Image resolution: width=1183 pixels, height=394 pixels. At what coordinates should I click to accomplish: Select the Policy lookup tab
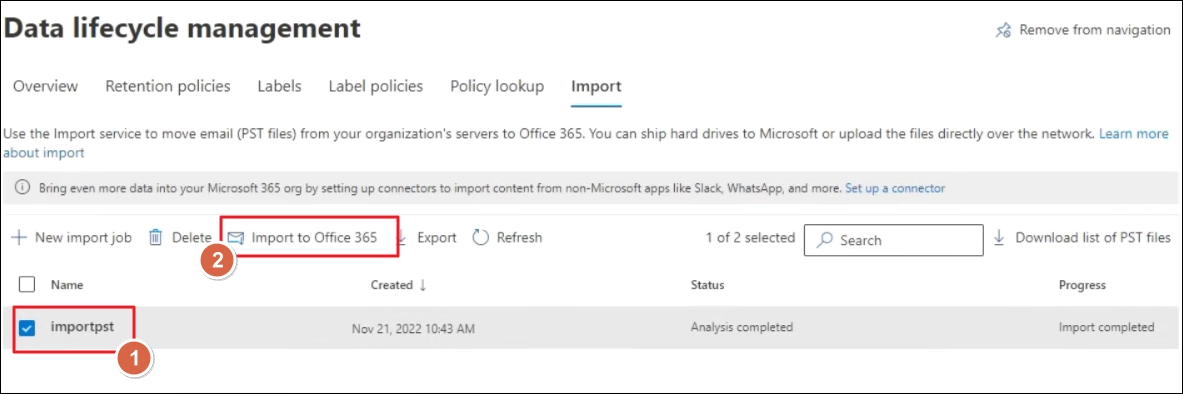[497, 86]
